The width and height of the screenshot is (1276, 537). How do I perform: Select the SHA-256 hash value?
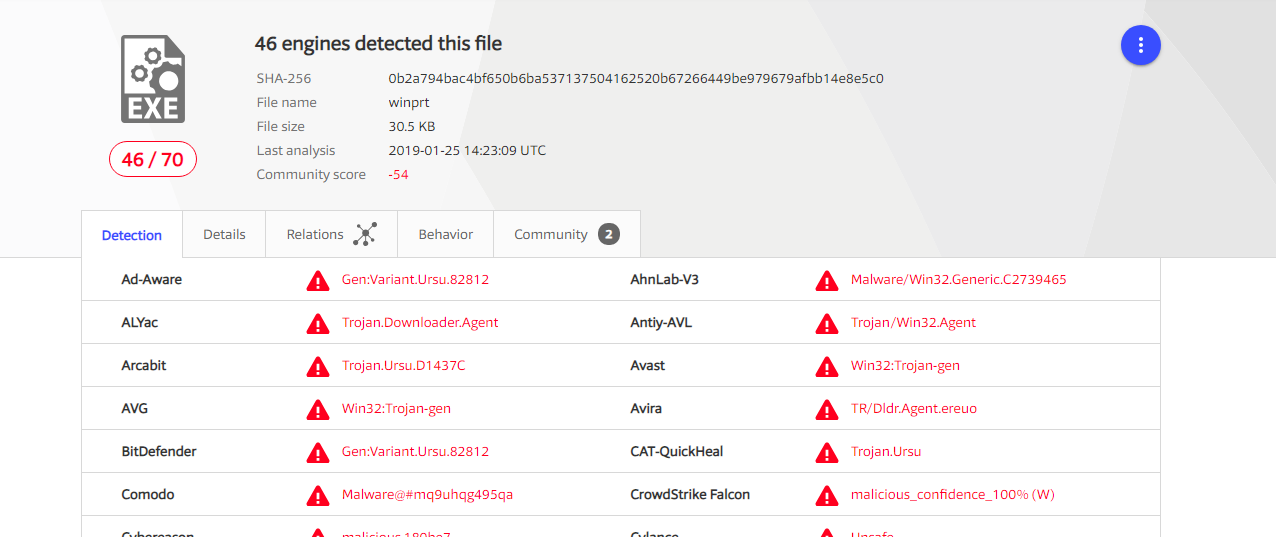coord(636,78)
